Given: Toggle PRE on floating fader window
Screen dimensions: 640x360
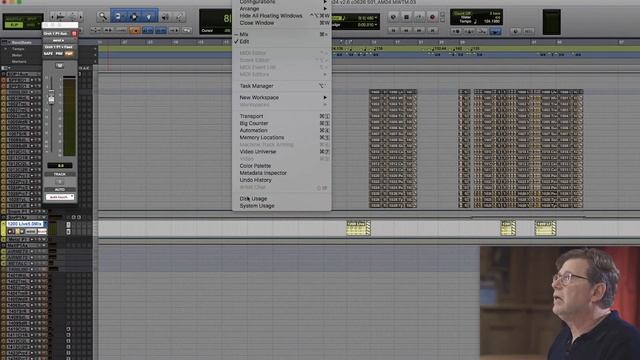Looking at the screenshot, I should pos(59,53).
